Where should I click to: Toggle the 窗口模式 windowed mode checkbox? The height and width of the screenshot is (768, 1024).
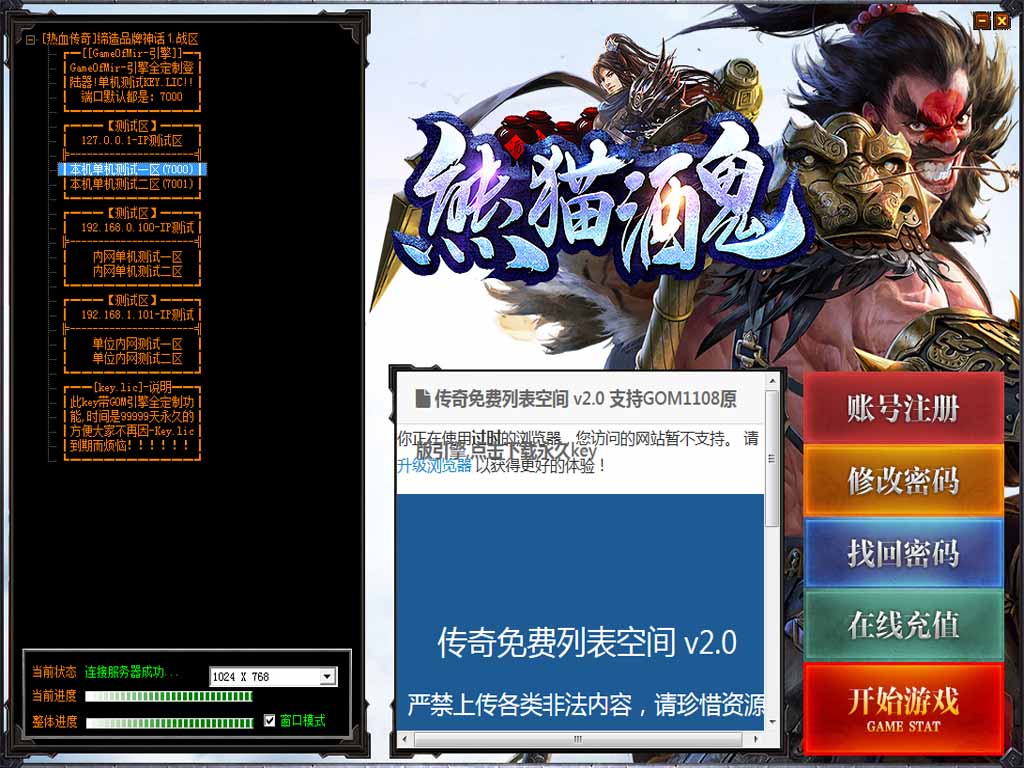click(x=269, y=720)
